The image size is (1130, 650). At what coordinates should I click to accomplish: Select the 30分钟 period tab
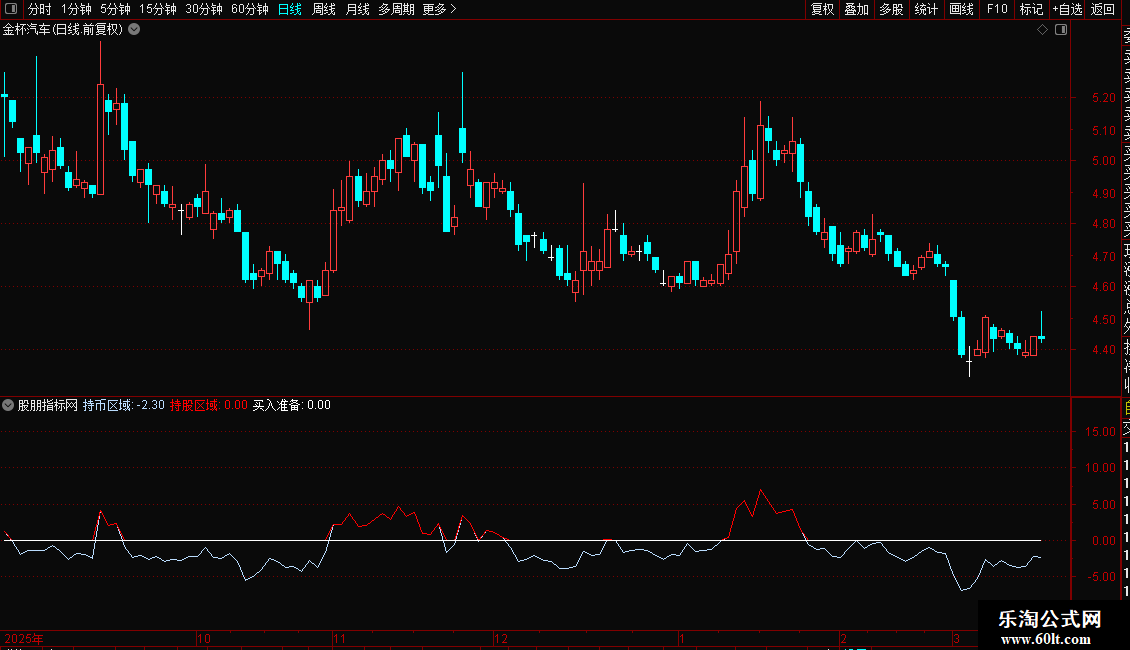tap(204, 9)
